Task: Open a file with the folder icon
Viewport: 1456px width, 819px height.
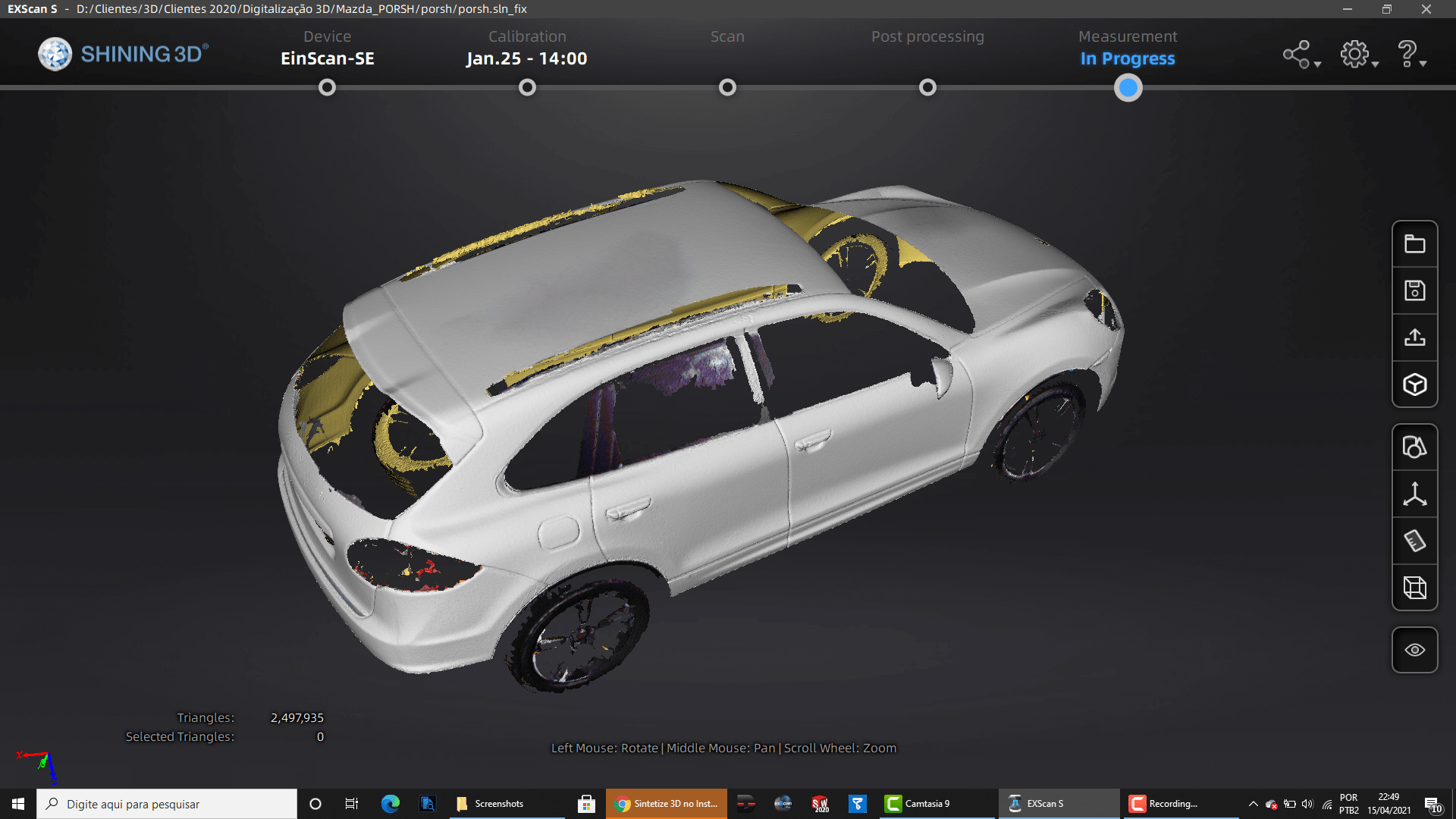Action: pyautogui.click(x=1414, y=244)
